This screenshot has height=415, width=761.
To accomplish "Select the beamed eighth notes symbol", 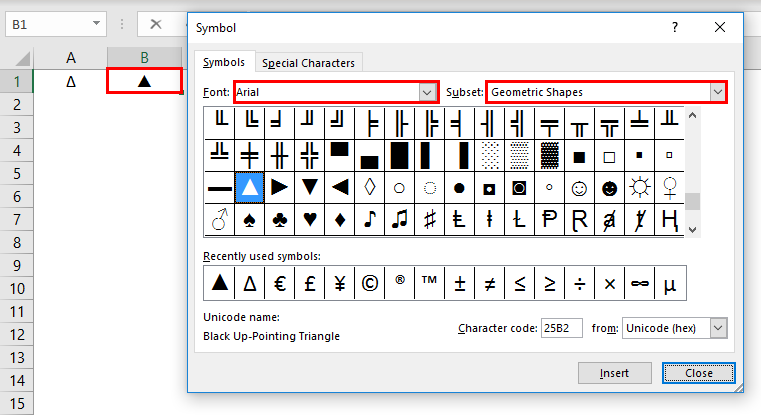I will click(x=400, y=218).
